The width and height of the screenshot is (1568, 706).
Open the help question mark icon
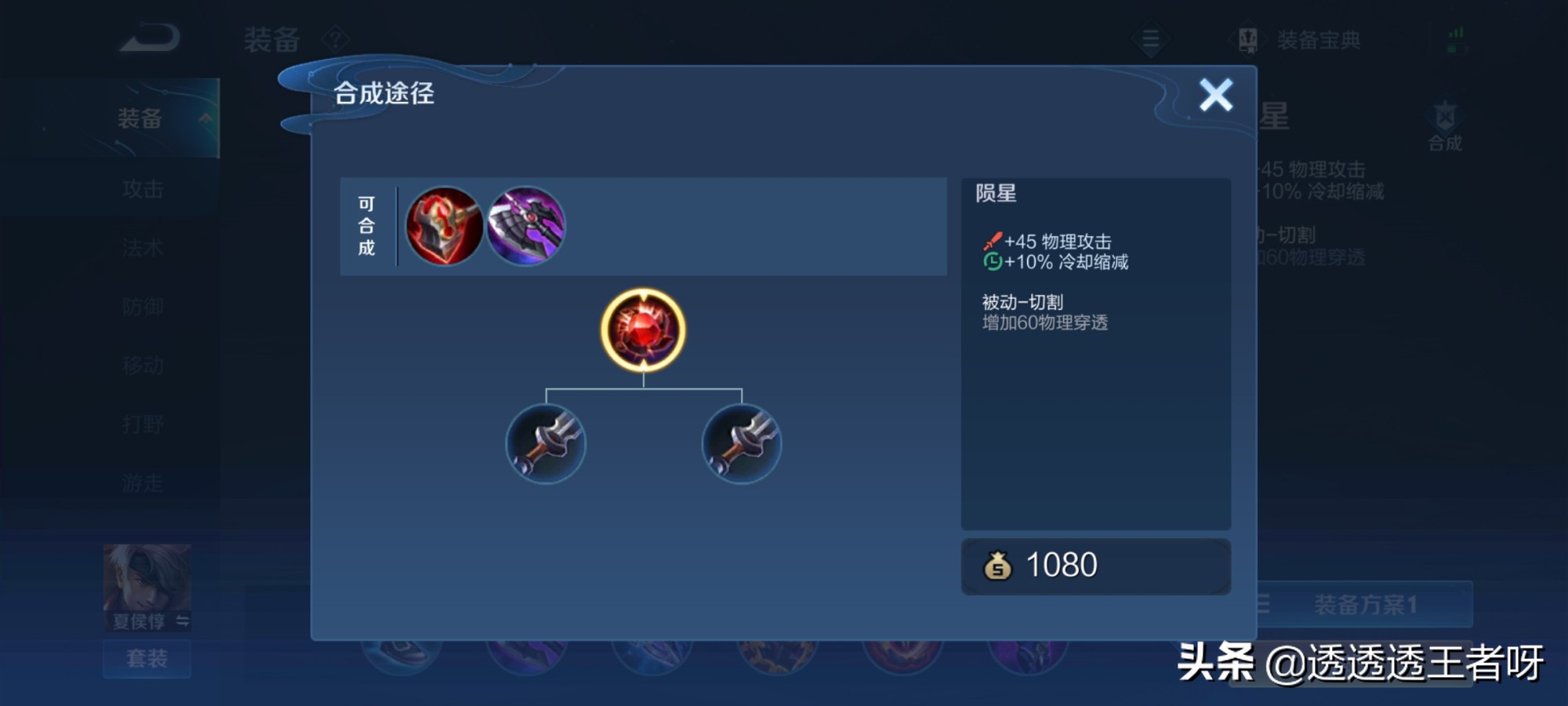click(x=336, y=38)
